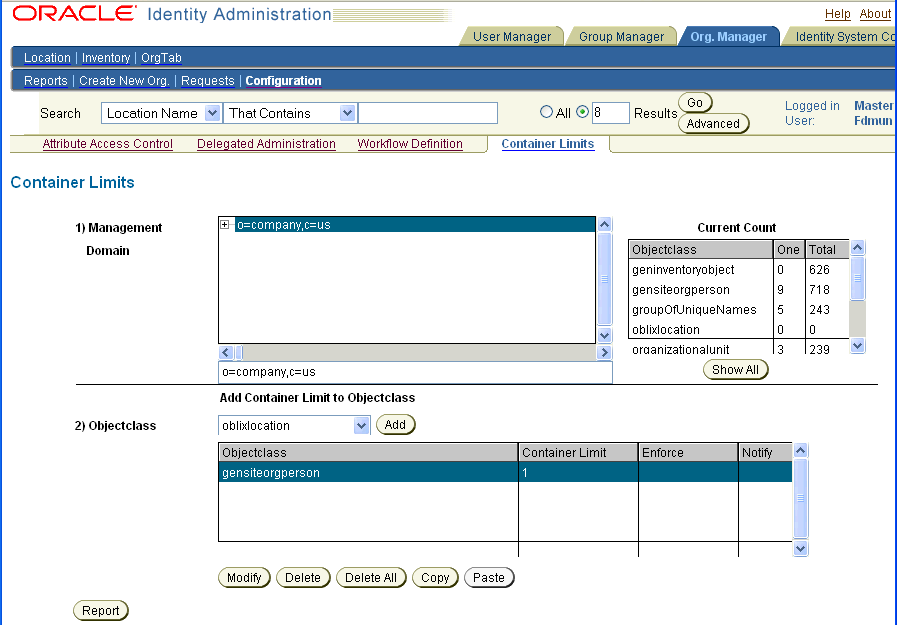Click domain tree scroll right arrow
This screenshot has width=897, height=625.
point(604,352)
